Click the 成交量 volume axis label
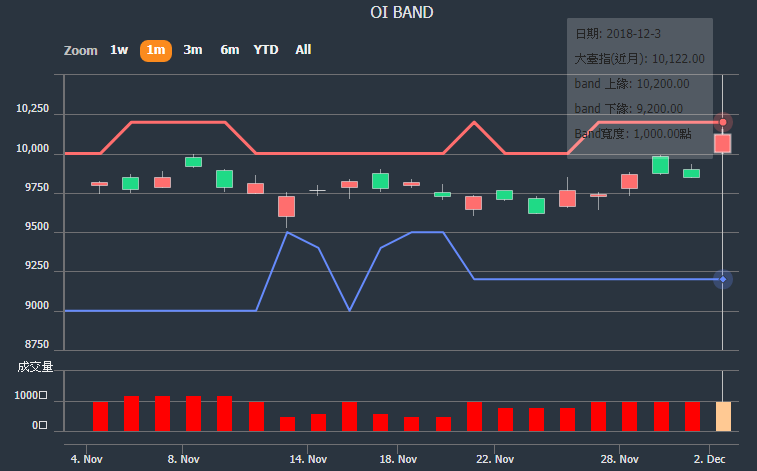 (x=35, y=367)
